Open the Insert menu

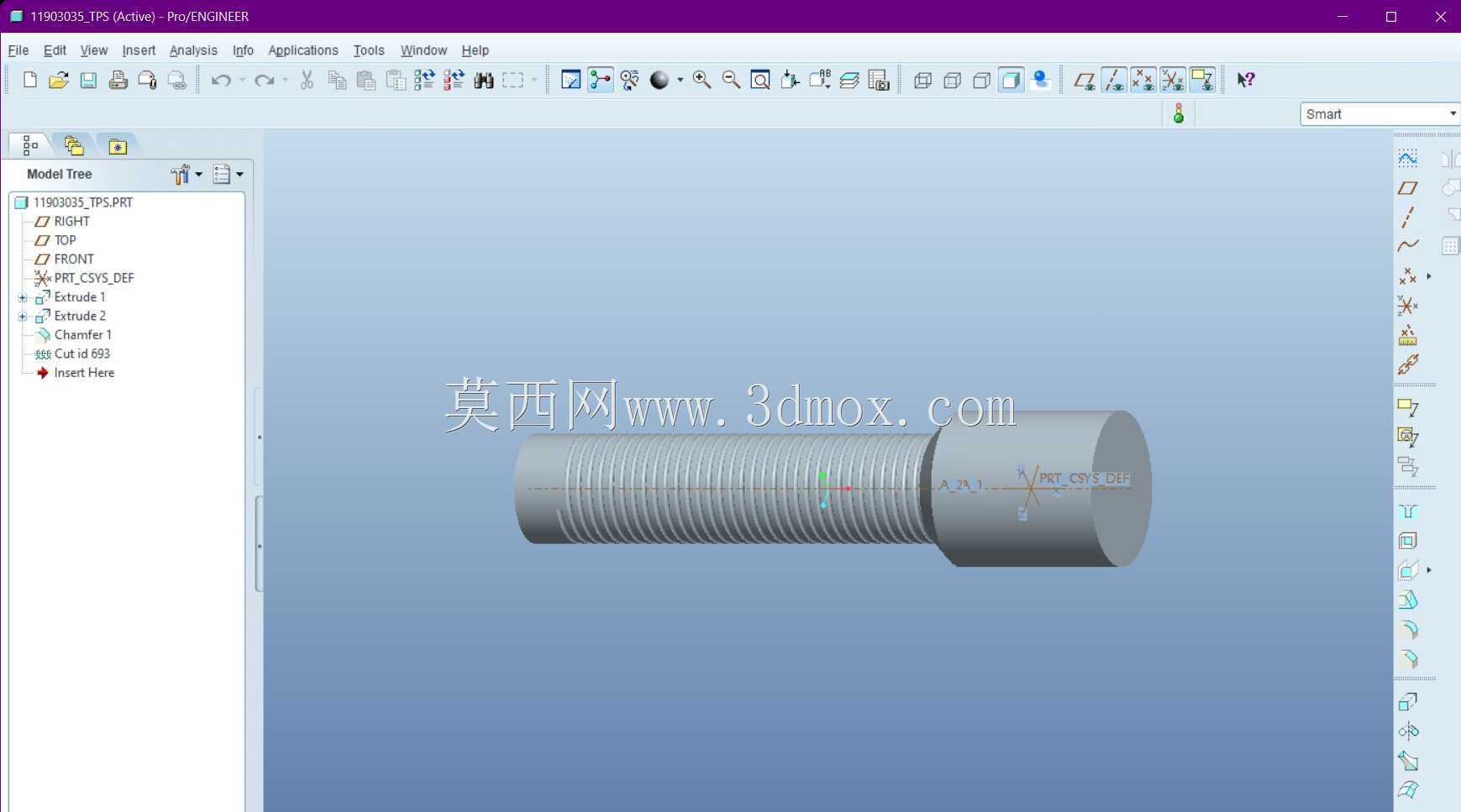[x=139, y=50]
